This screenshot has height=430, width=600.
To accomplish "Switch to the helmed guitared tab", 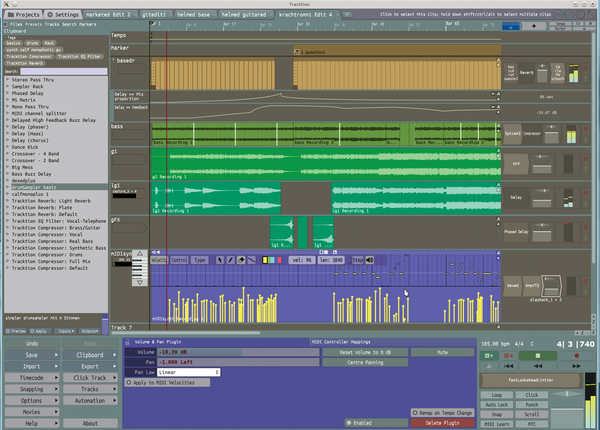I will point(244,15).
